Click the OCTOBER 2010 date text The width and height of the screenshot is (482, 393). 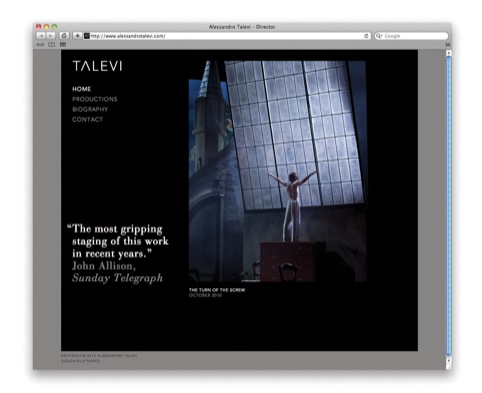205,295
